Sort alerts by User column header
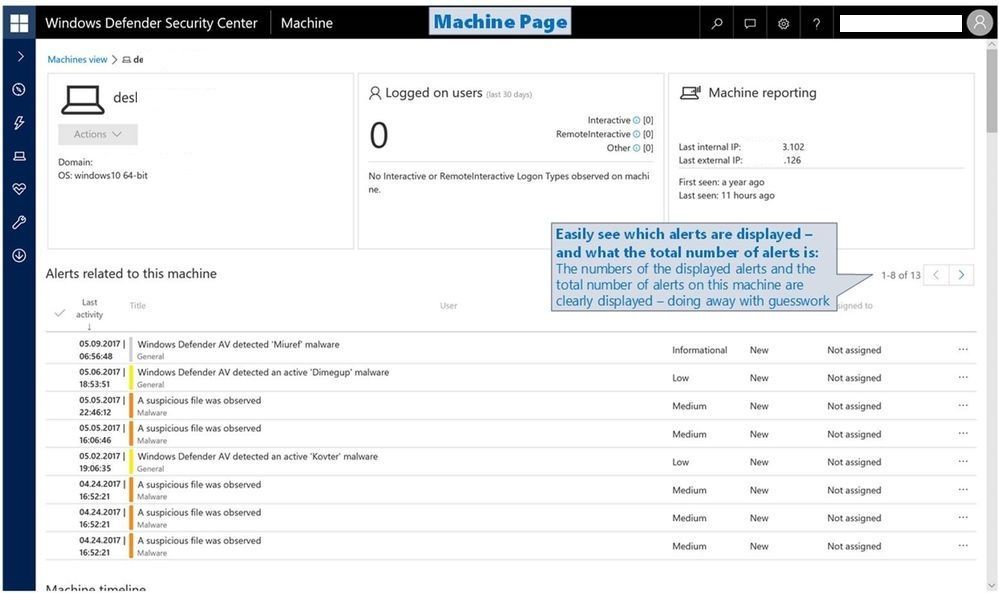This screenshot has width=999, height=593. click(449, 306)
